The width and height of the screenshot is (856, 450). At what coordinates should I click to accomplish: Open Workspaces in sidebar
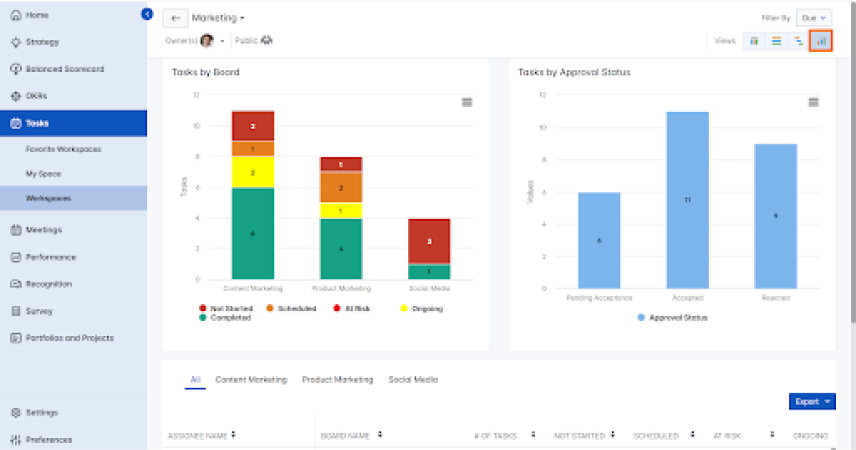tap(73, 198)
